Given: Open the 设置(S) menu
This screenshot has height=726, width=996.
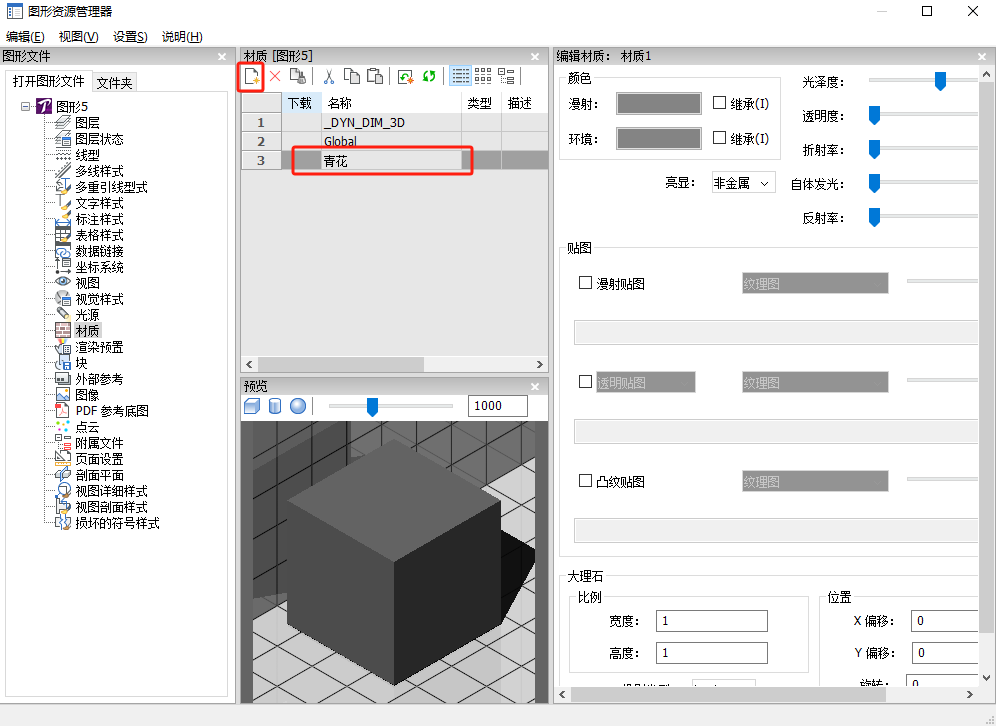Looking at the screenshot, I should [x=130, y=37].
